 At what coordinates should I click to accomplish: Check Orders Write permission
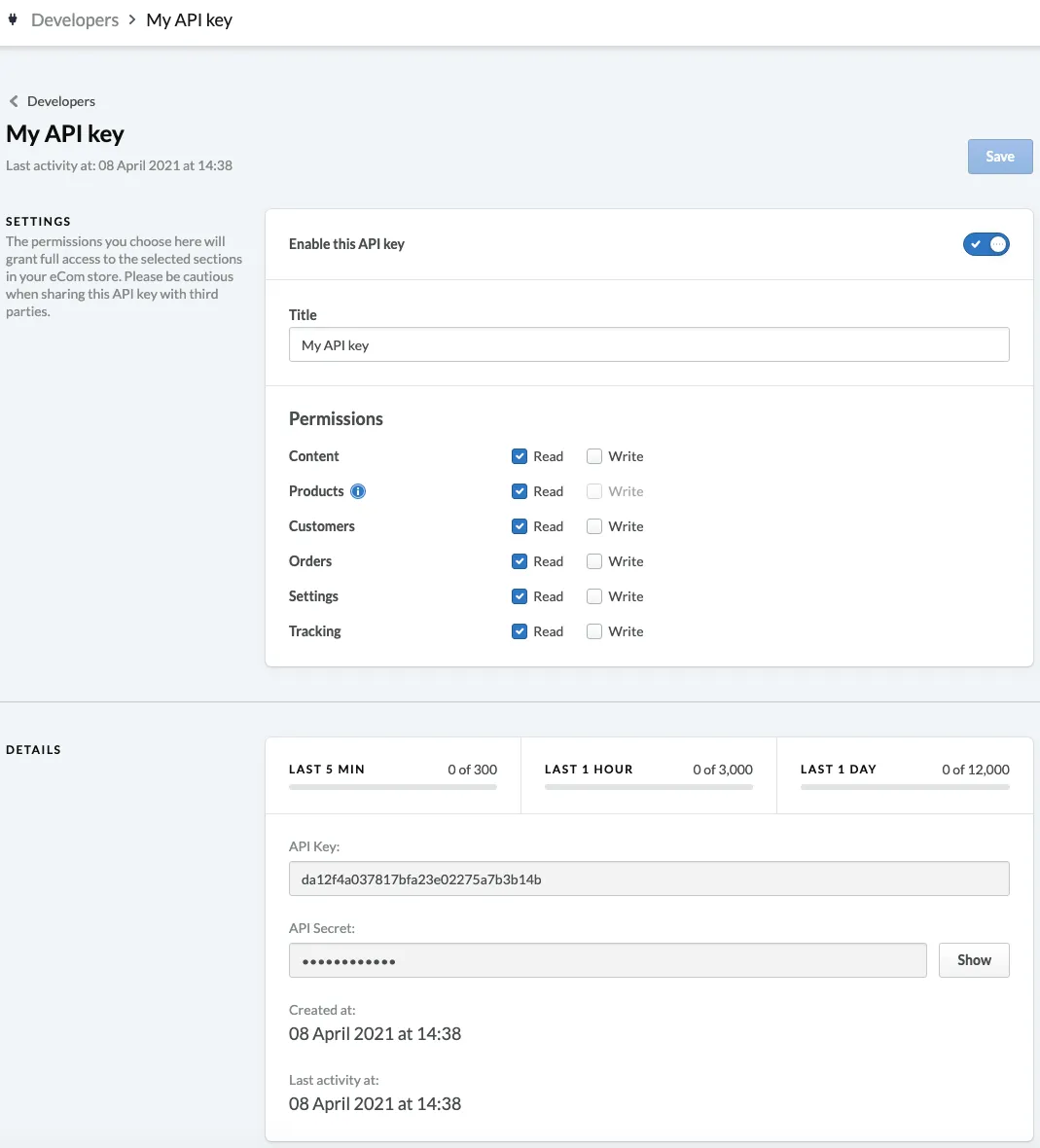(594, 561)
